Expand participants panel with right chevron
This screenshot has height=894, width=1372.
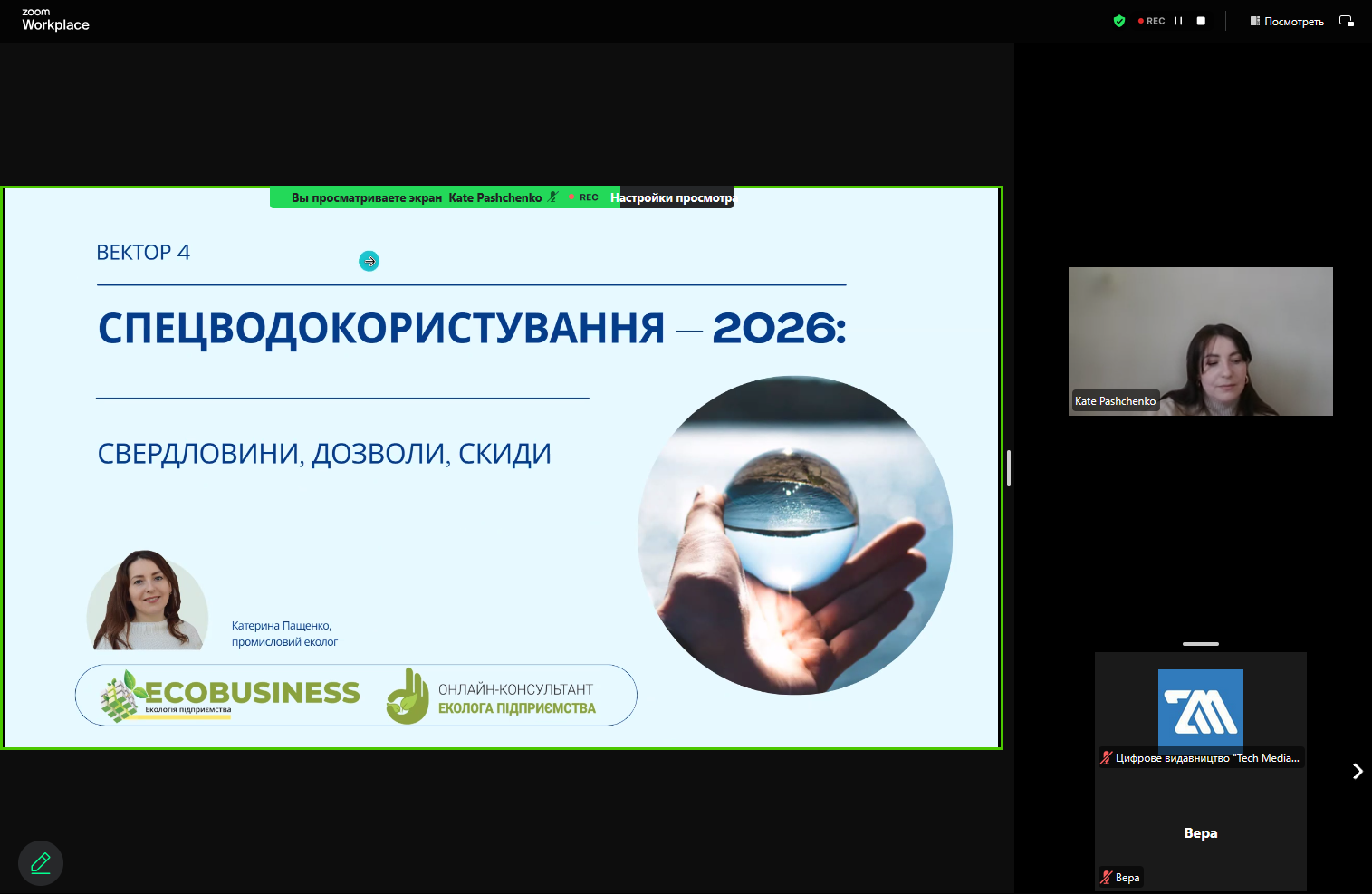click(x=1357, y=771)
